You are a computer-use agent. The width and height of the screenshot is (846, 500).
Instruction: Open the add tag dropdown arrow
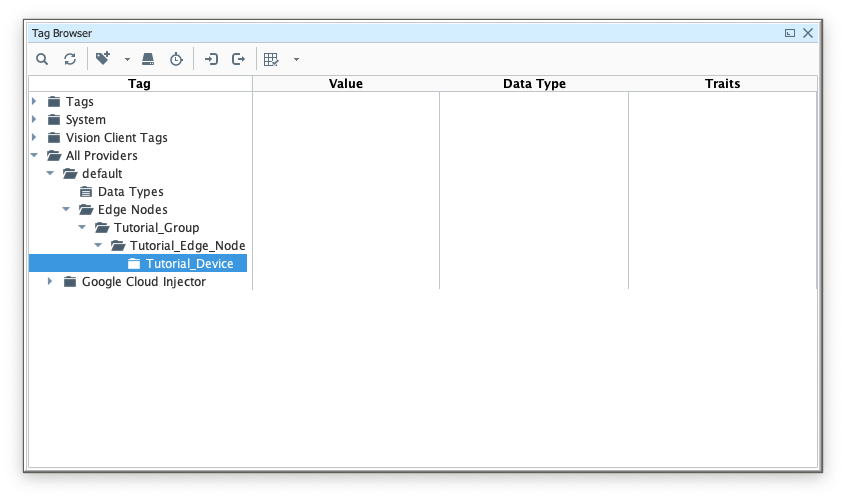click(127, 60)
